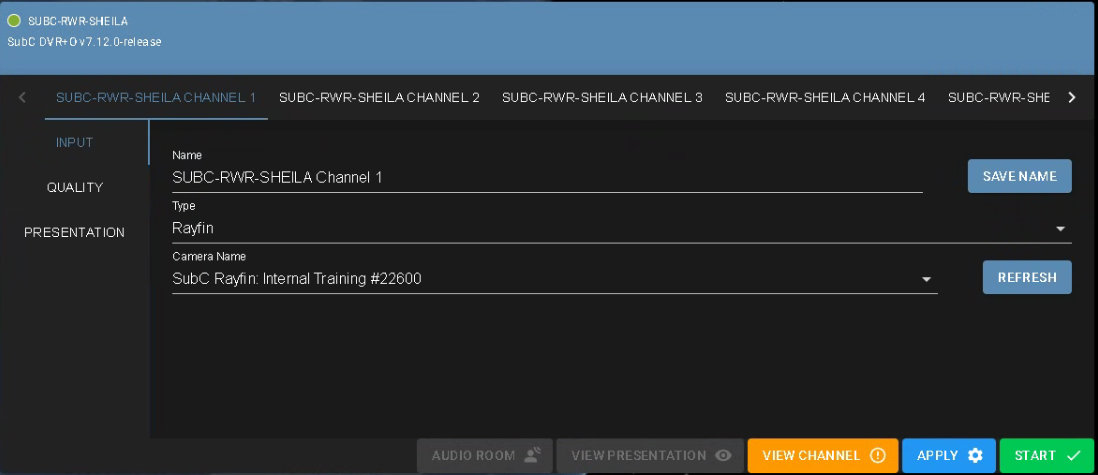The width and height of the screenshot is (1098, 475).
Task: Click into the Name text field
Action: pos(546,178)
